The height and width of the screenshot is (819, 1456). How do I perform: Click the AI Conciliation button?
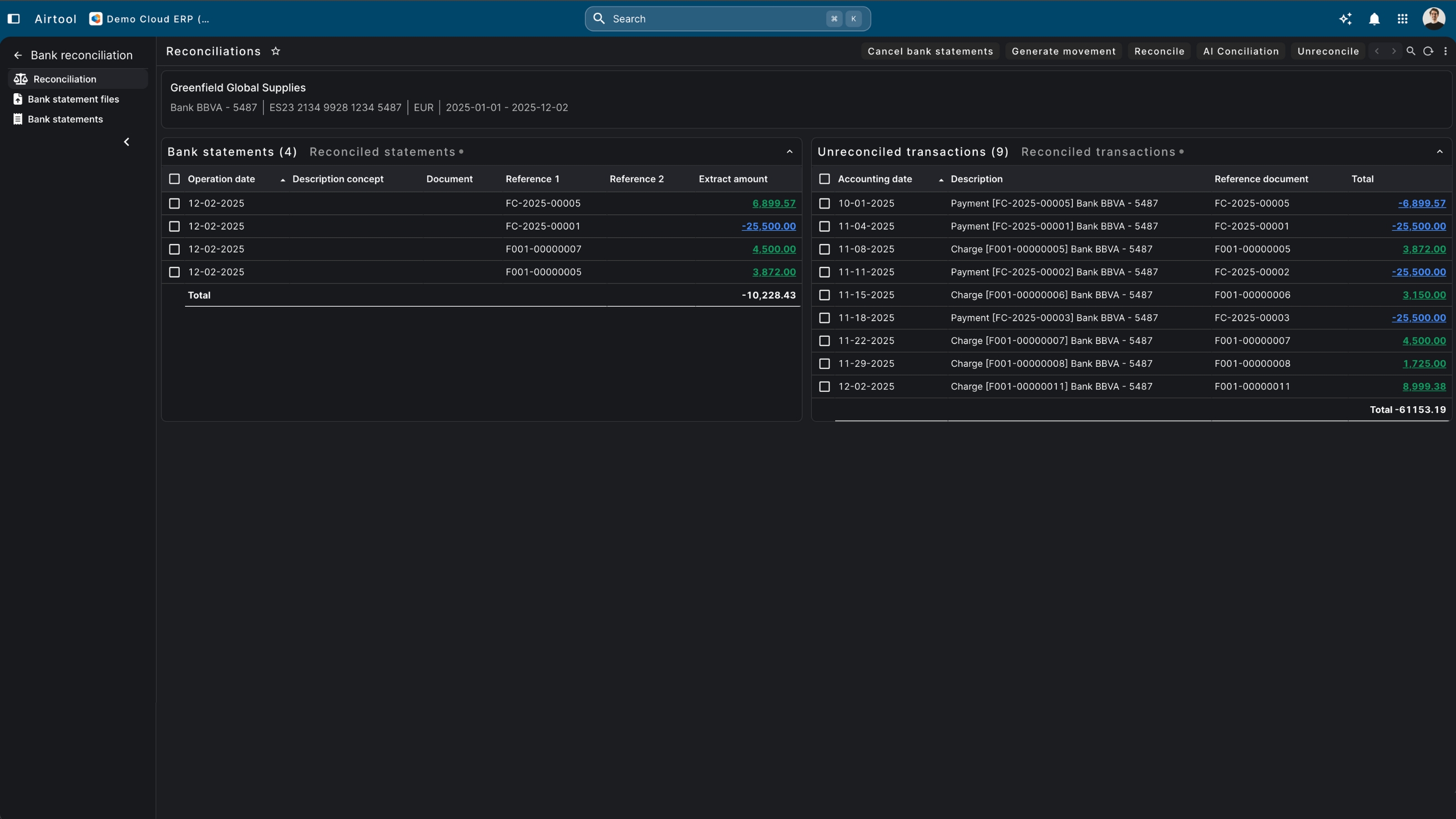click(1240, 51)
